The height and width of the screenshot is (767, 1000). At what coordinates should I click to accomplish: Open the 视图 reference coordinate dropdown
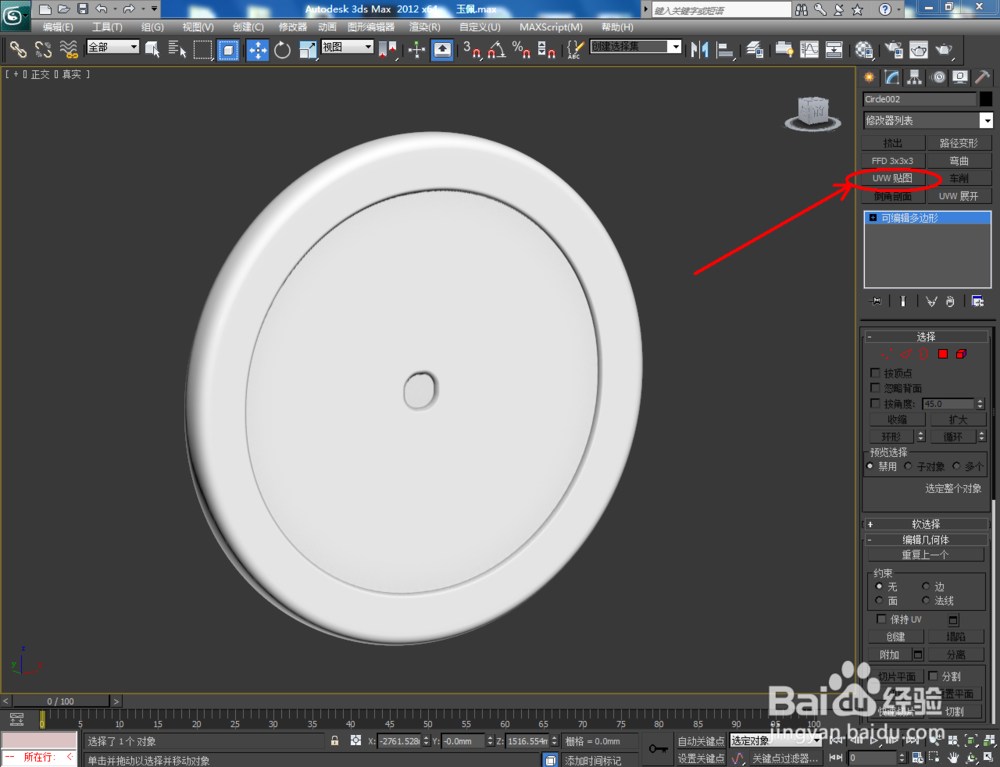348,47
